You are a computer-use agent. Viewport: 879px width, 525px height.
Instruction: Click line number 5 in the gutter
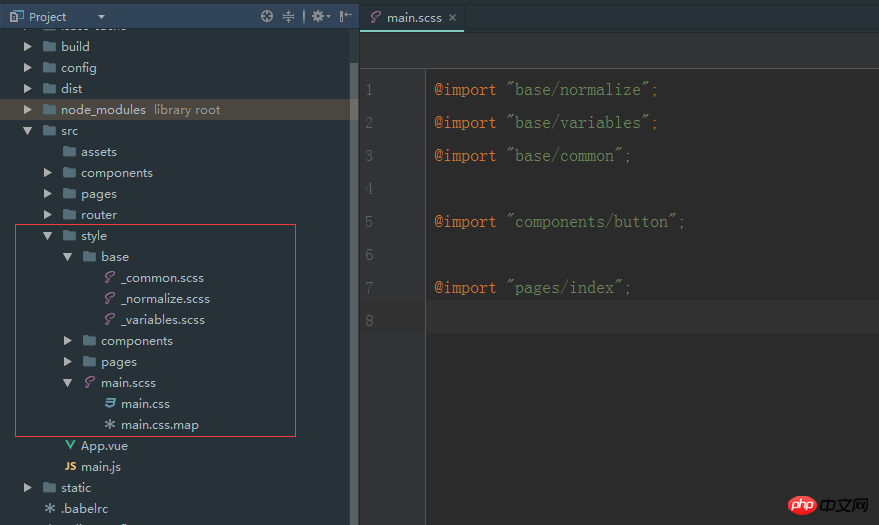pos(369,222)
